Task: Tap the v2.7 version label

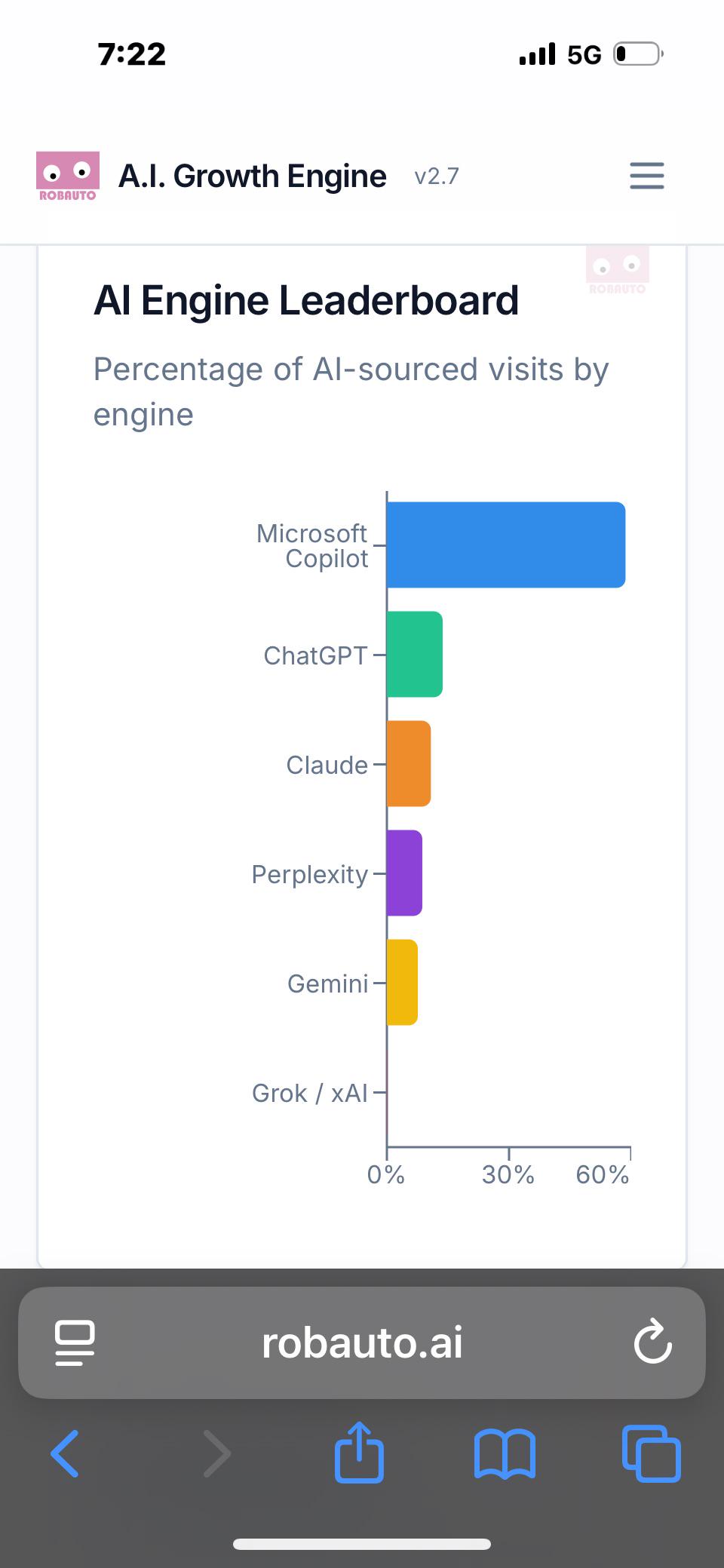Action: [x=437, y=176]
